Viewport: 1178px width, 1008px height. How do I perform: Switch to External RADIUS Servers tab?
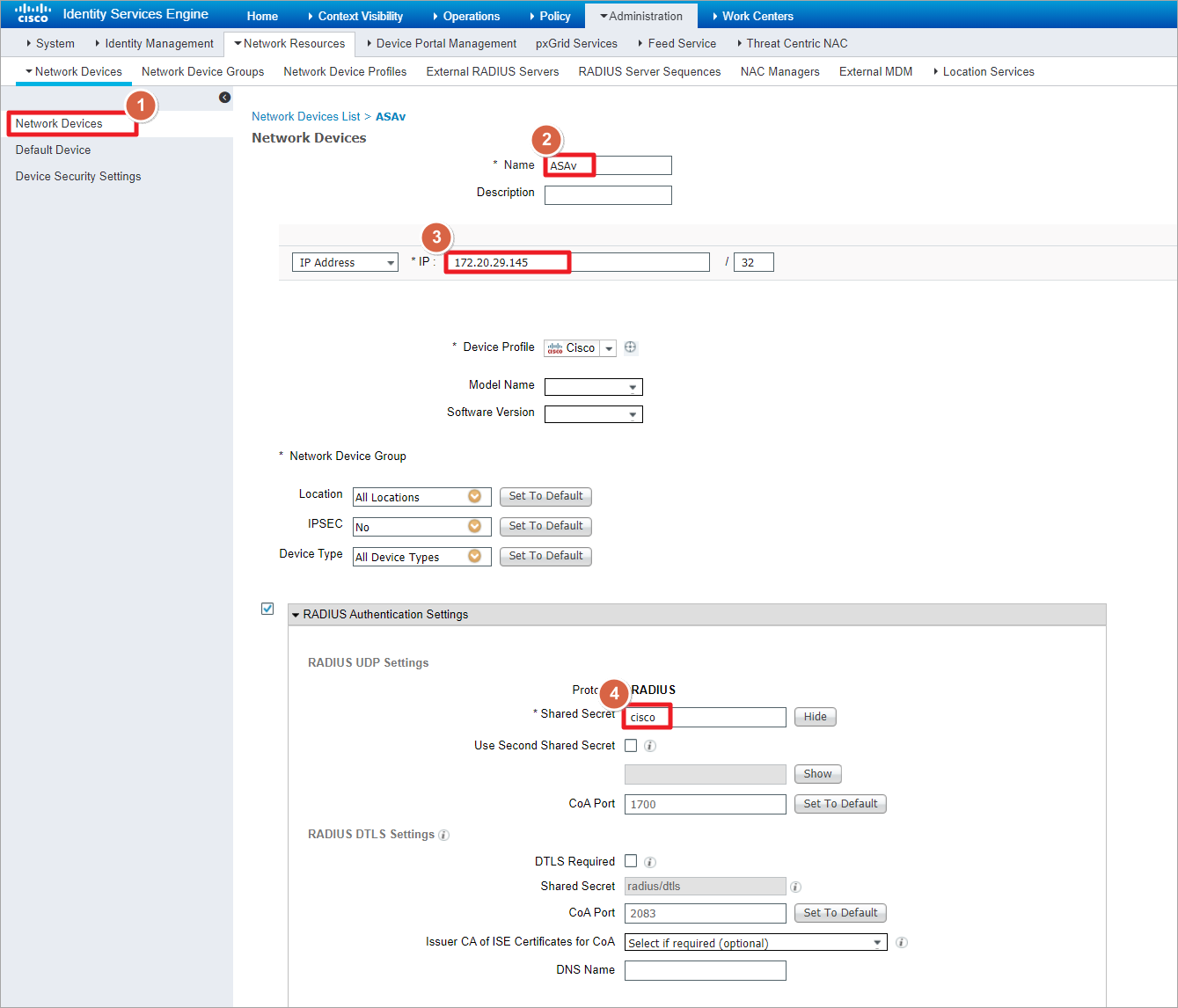point(493,71)
